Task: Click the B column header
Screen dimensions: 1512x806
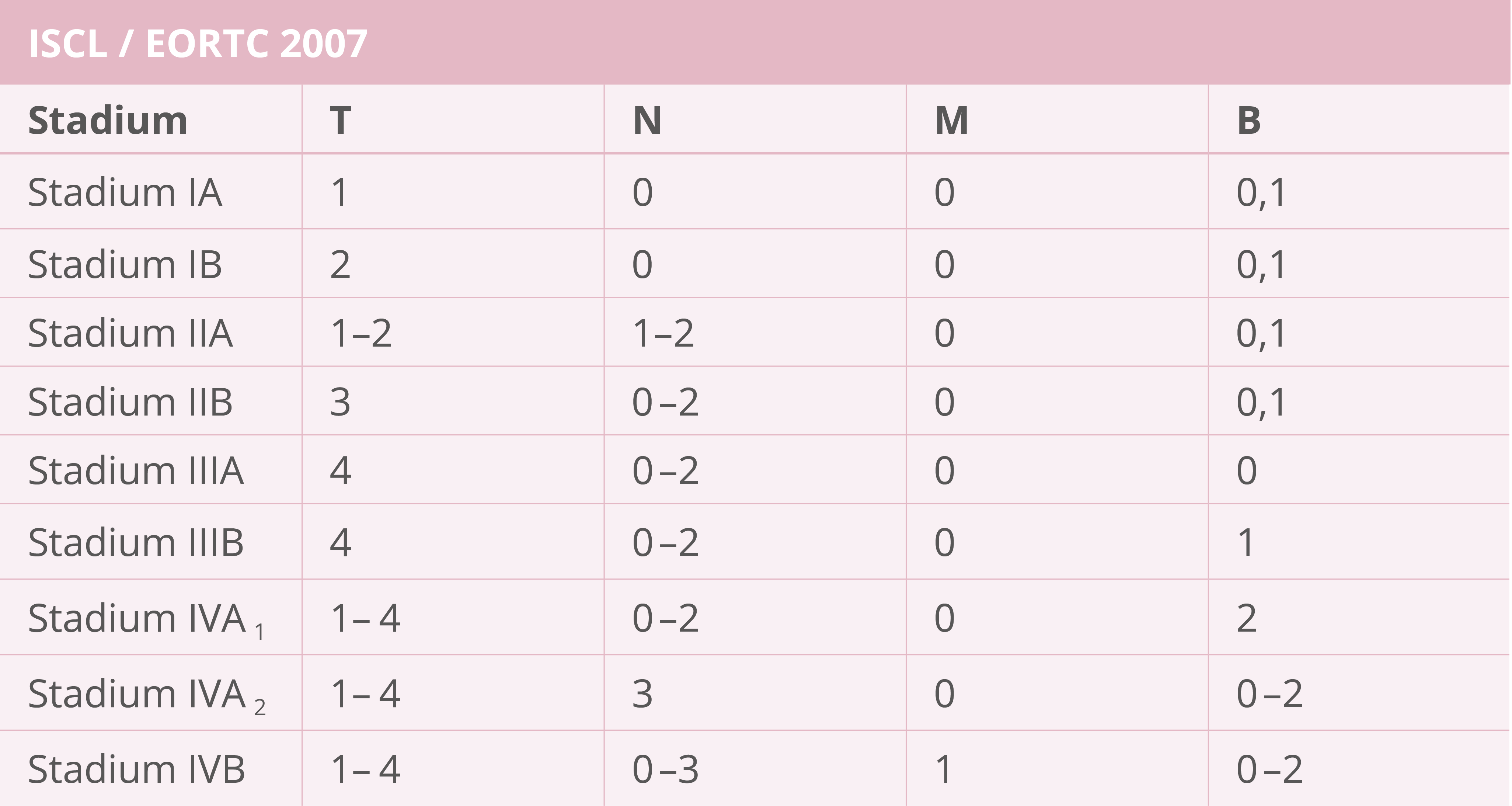Action: click(x=1248, y=120)
